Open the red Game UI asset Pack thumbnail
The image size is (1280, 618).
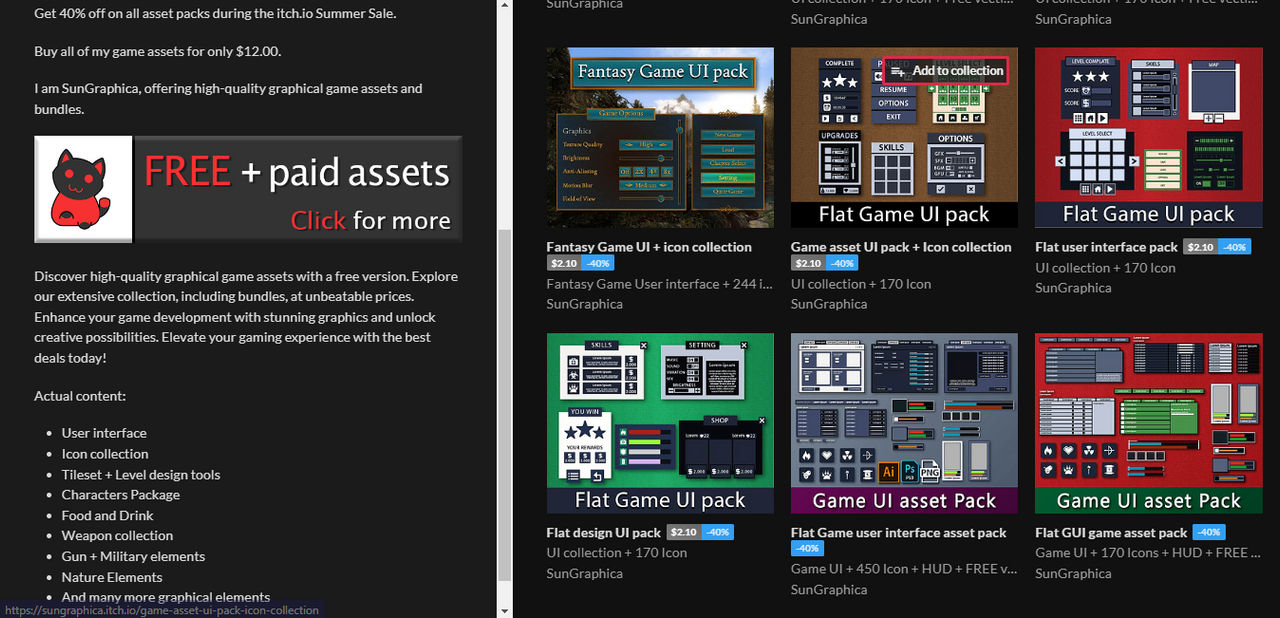point(1148,423)
